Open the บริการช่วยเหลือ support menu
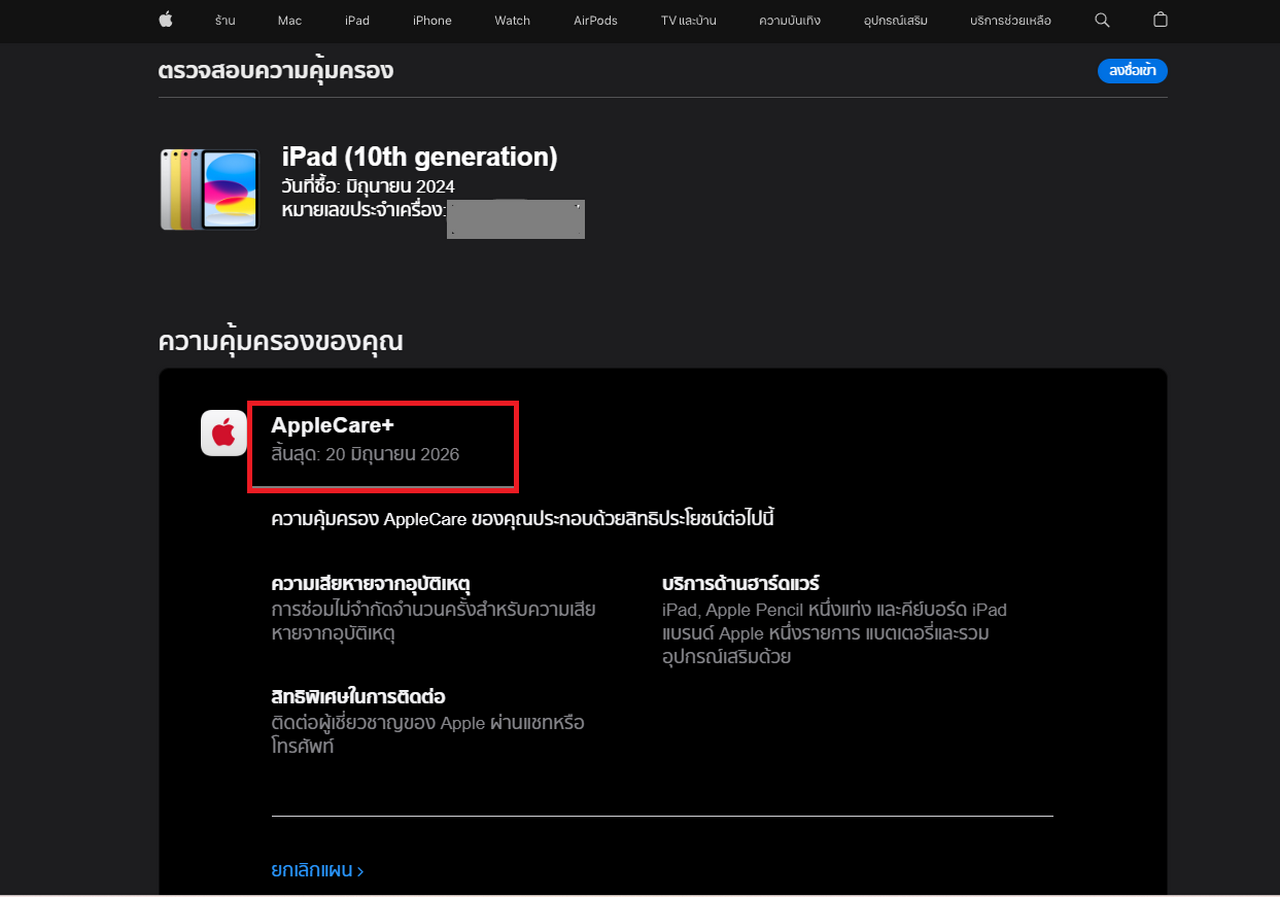The width and height of the screenshot is (1280, 897). (1010, 20)
